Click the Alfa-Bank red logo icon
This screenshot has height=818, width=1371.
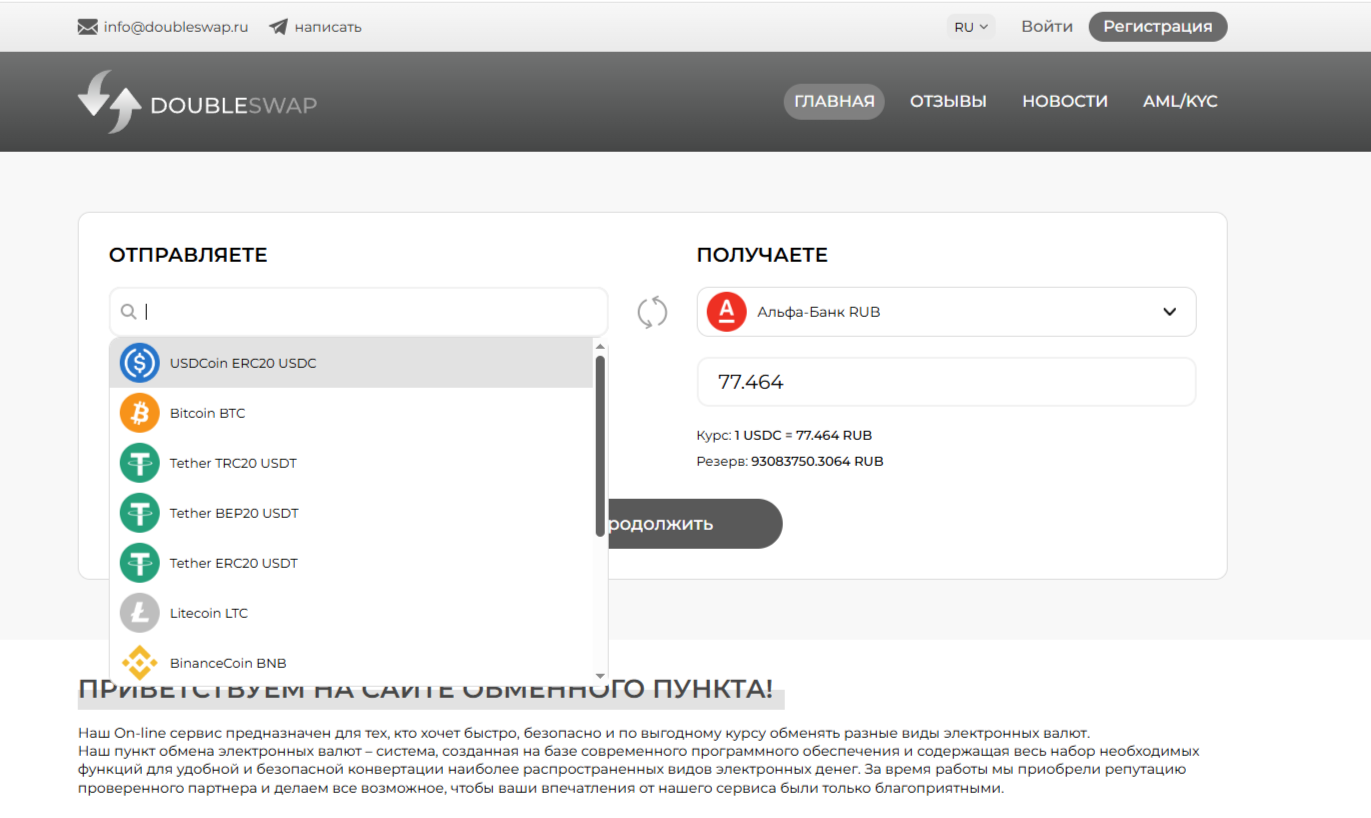tap(727, 312)
